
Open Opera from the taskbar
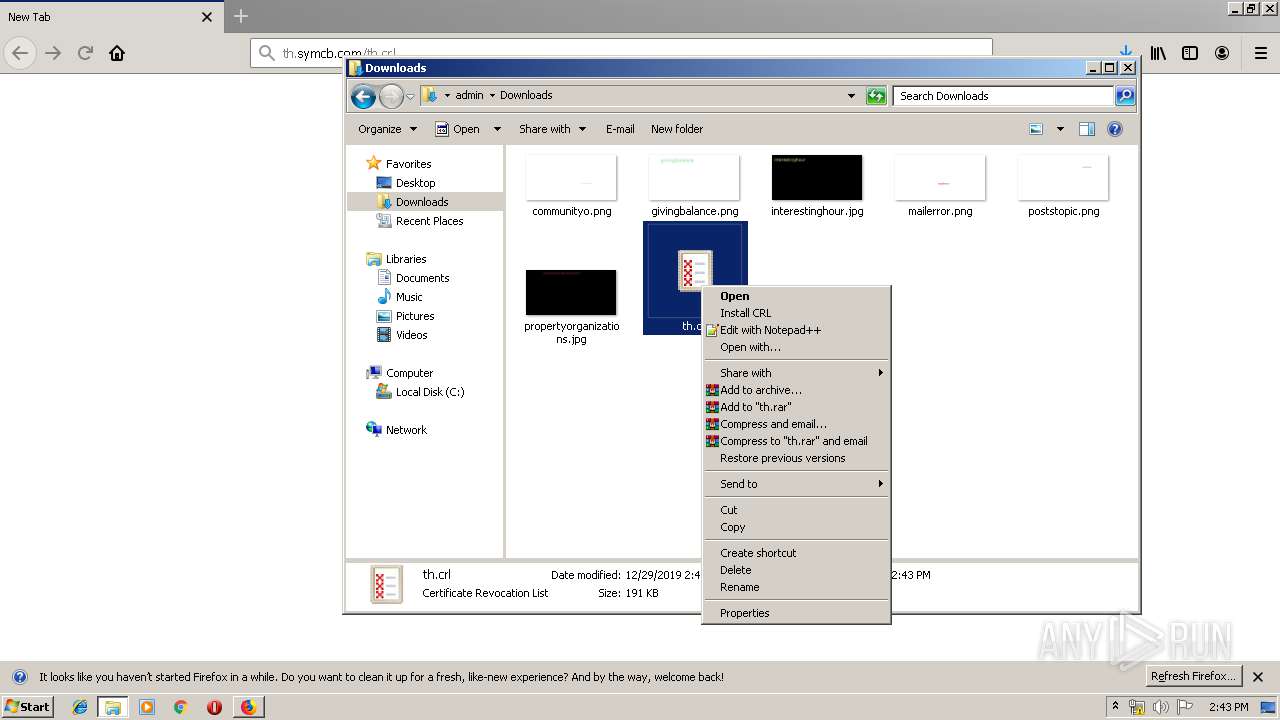point(214,707)
